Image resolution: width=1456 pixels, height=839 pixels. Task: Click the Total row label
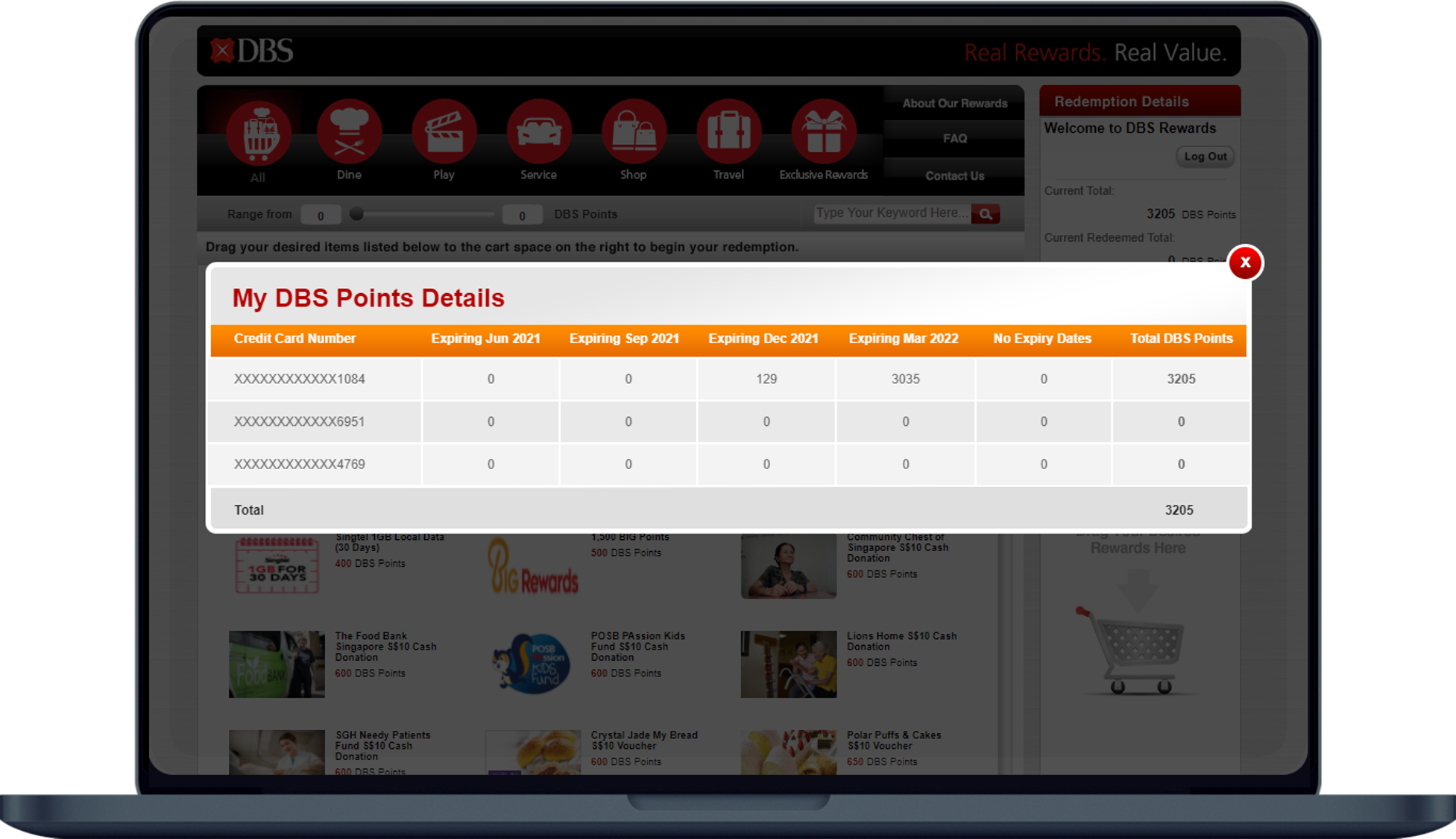249,510
